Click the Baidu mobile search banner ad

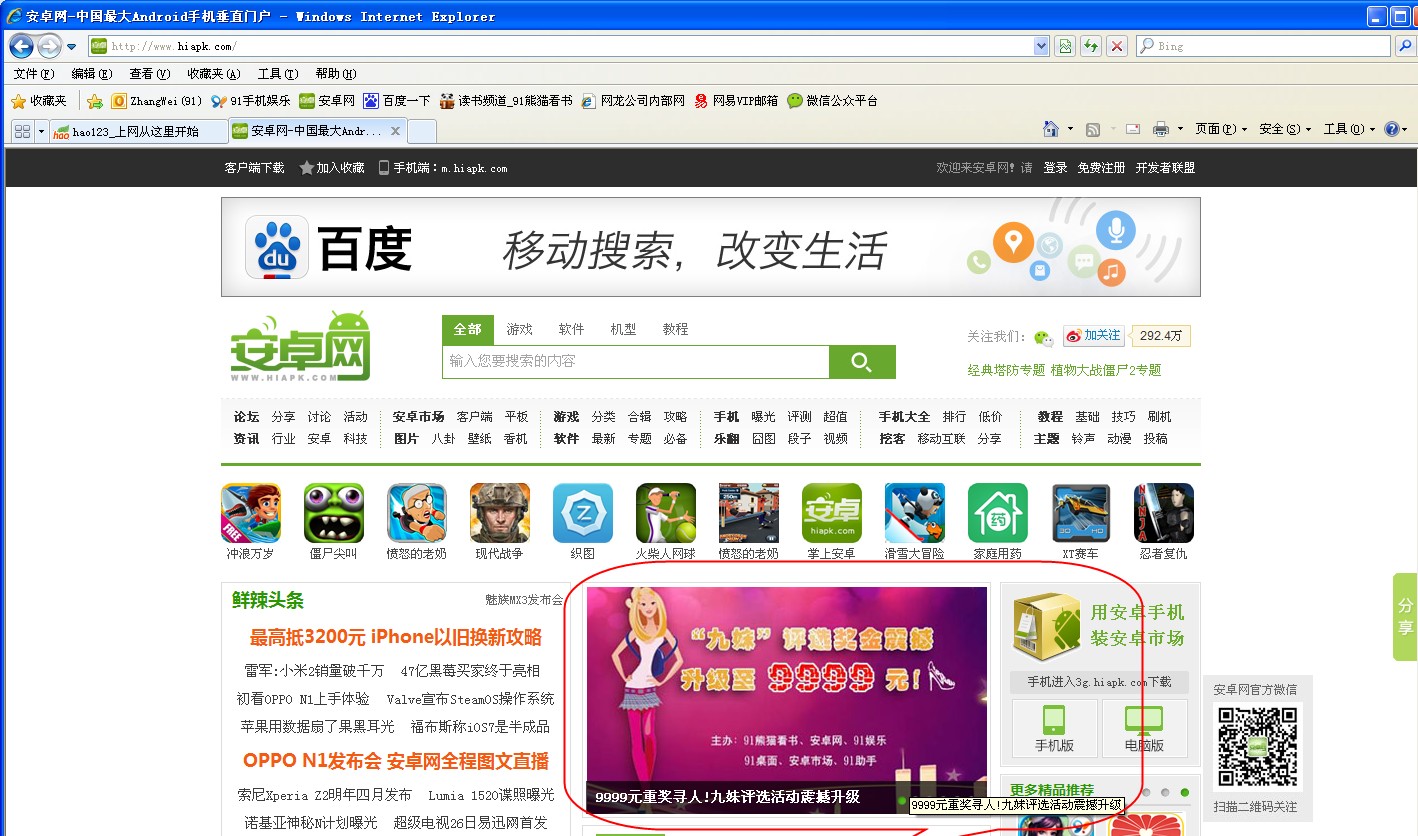(x=710, y=247)
